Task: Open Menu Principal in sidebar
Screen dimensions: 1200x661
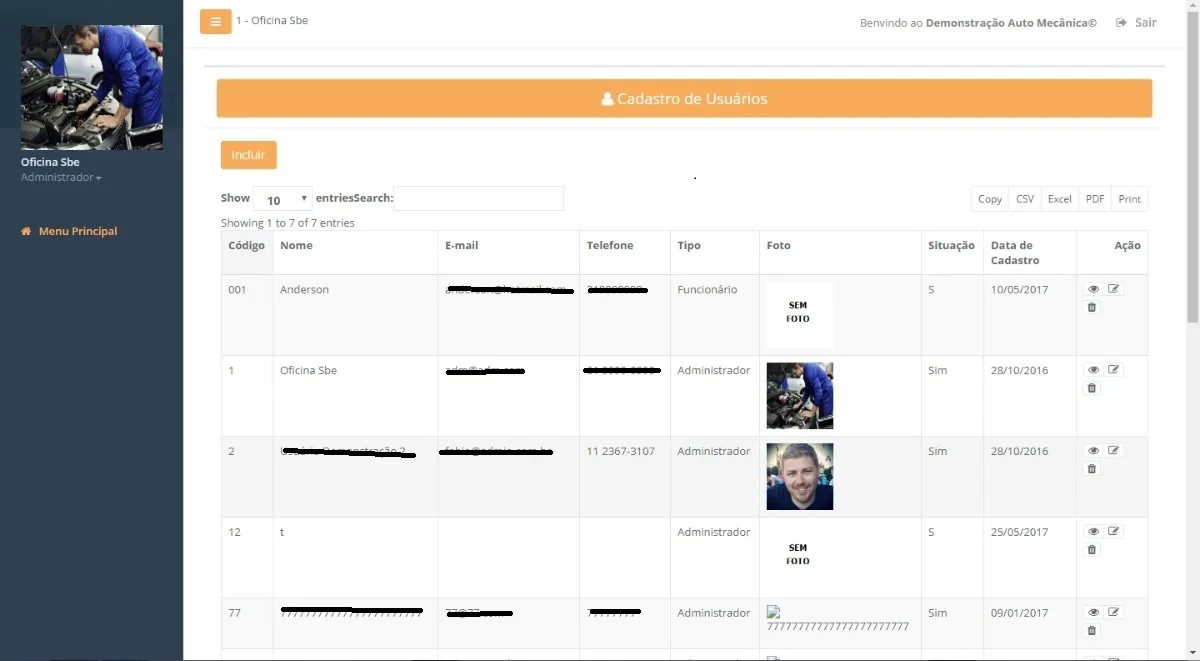Action: point(69,231)
